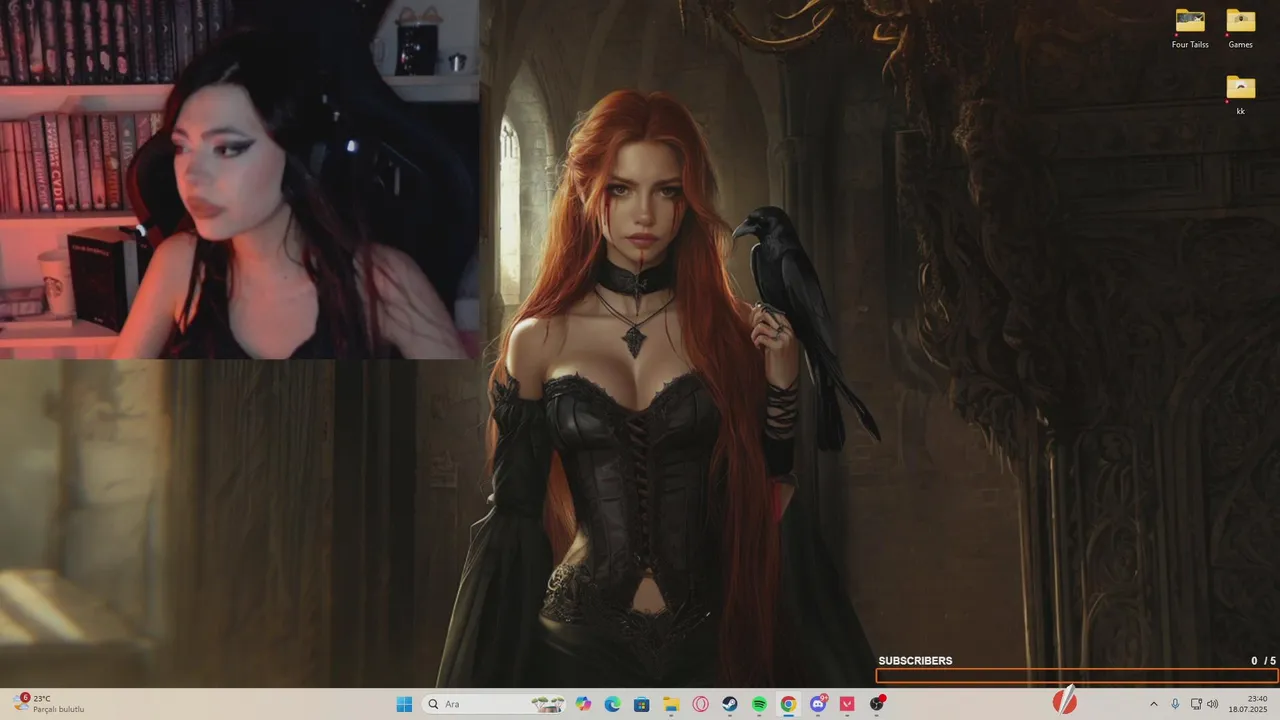
Task: Click the SUBSCRIBERS goal progress bar
Action: (1077, 676)
